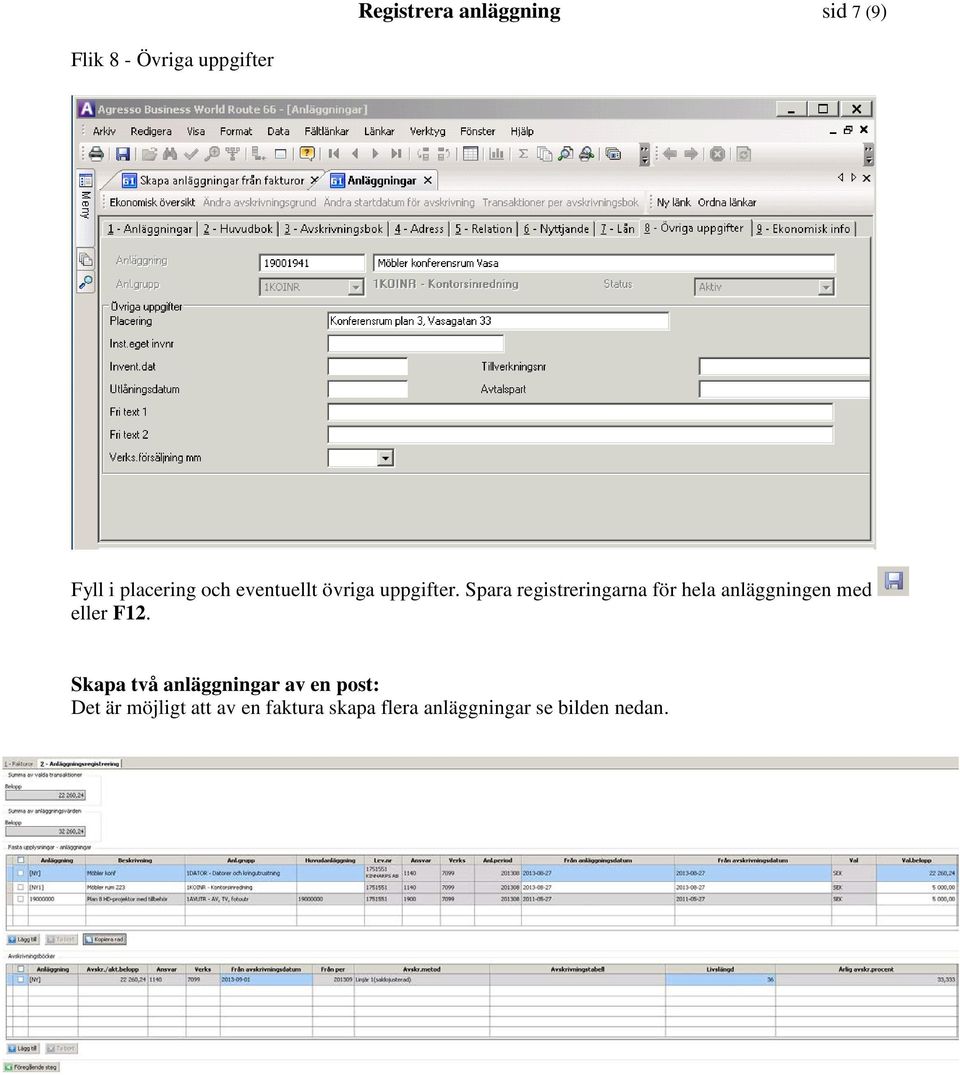The image size is (960, 1075).
Task: Click Lägg till below the anläggningar table
Action: pos(23,939)
